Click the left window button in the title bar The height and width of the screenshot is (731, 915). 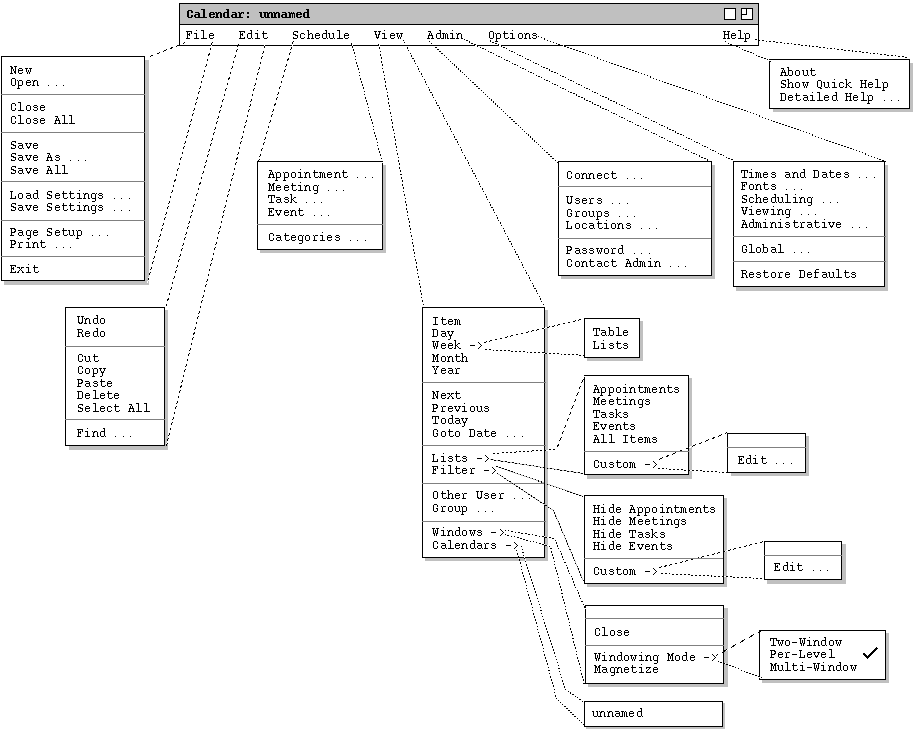(x=730, y=14)
